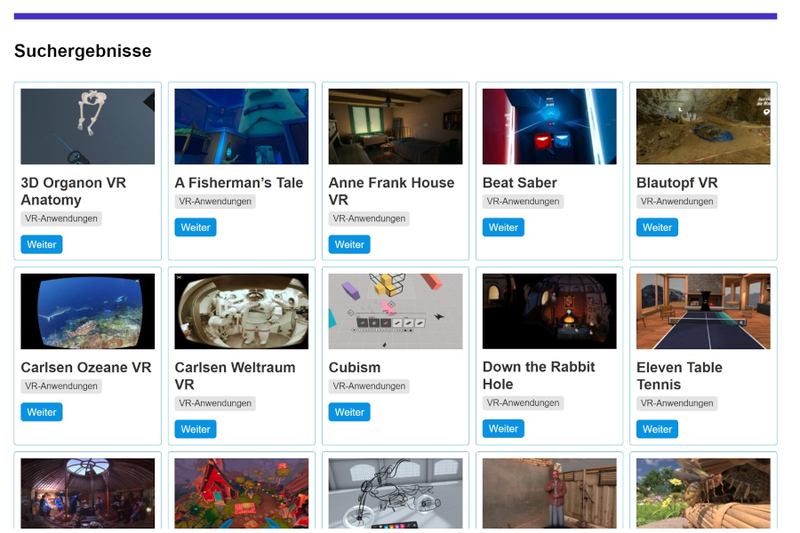Click the Eleven Table Tennis image

tap(703, 311)
